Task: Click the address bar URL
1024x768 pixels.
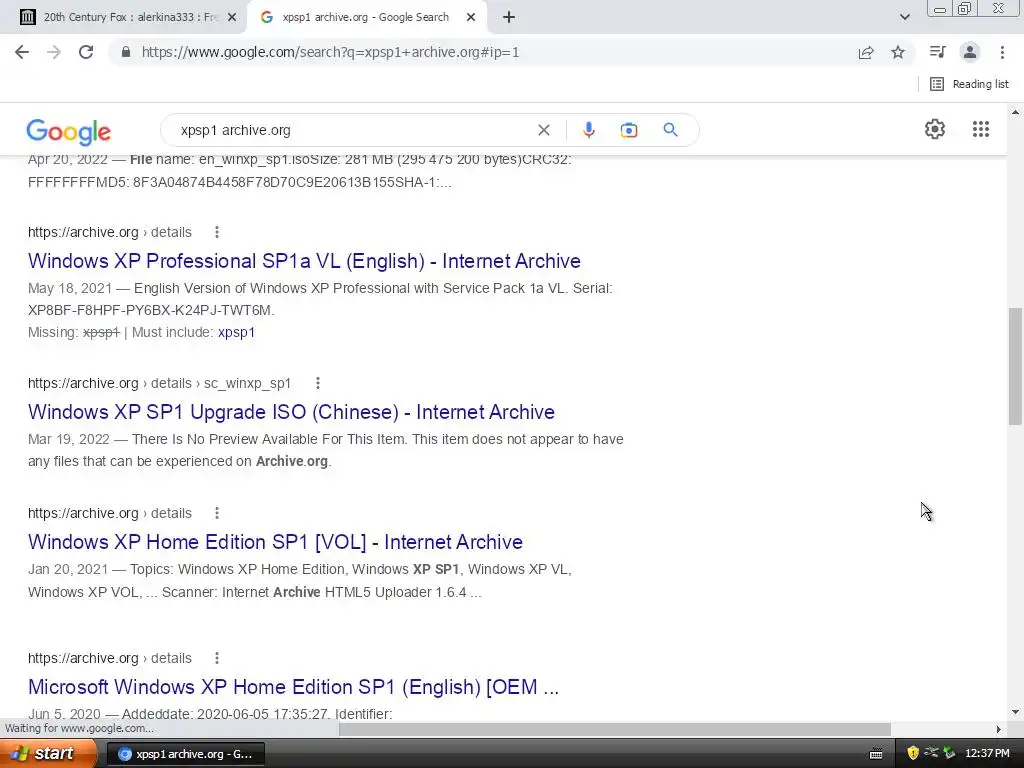Action: tap(330, 52)
